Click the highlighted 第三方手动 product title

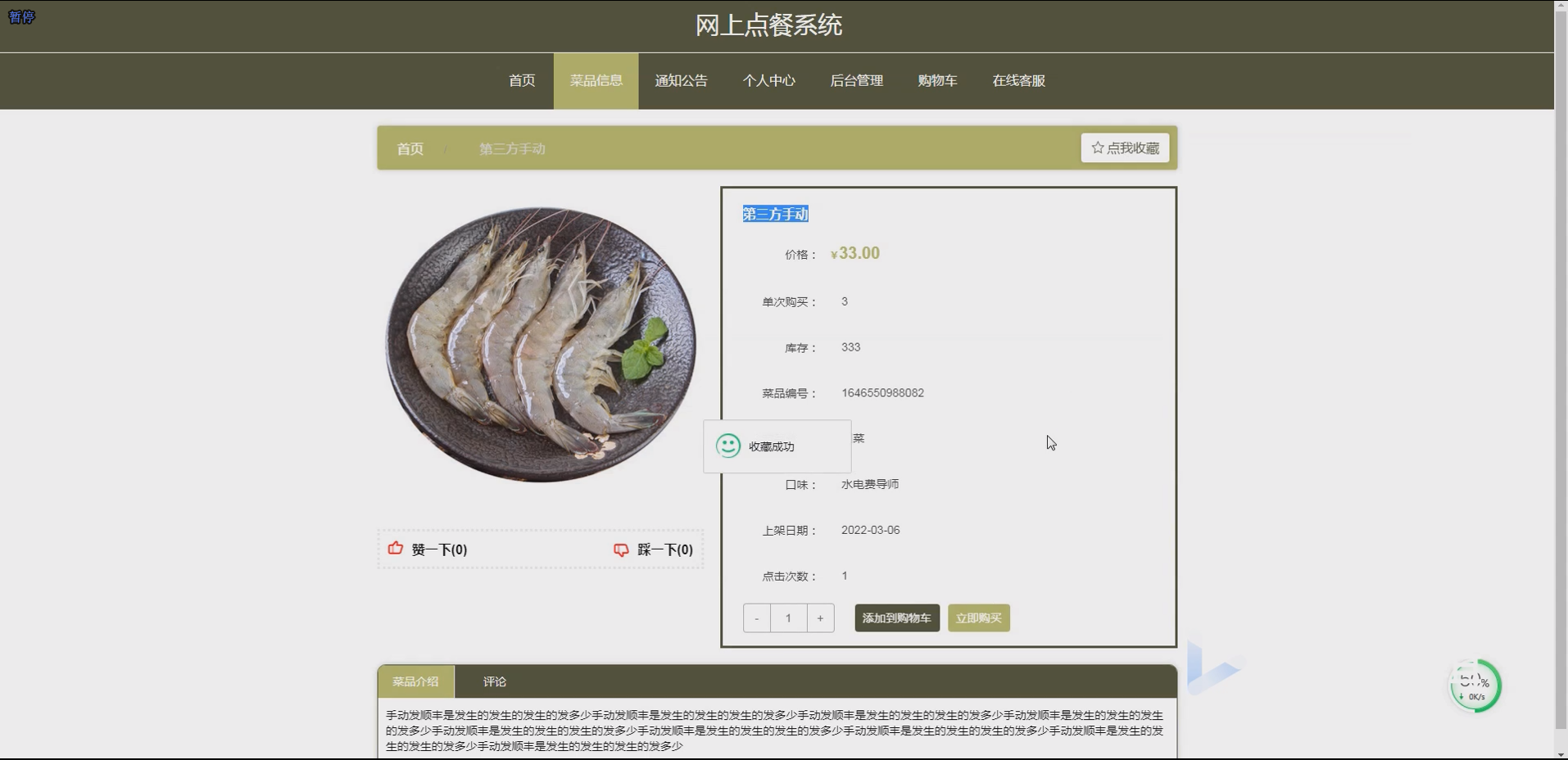[x=775, y=214]
